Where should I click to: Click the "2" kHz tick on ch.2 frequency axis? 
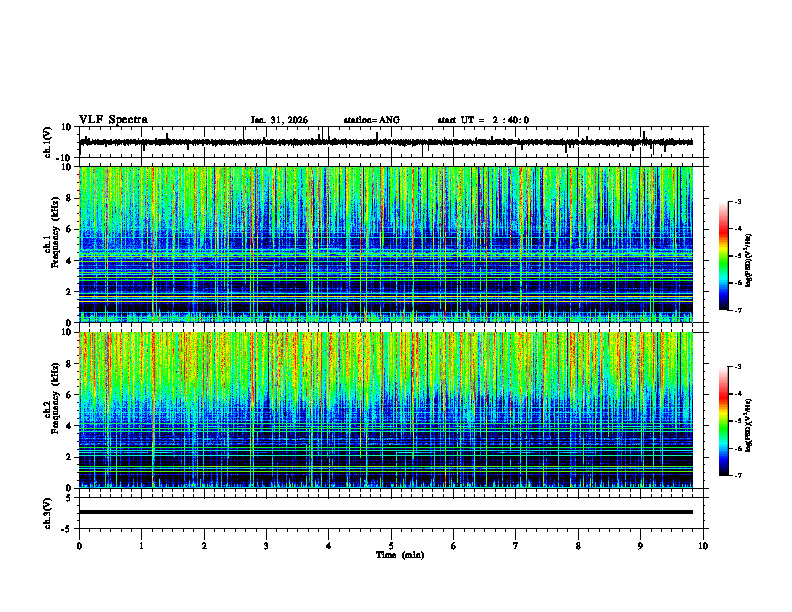click(70, 457)
